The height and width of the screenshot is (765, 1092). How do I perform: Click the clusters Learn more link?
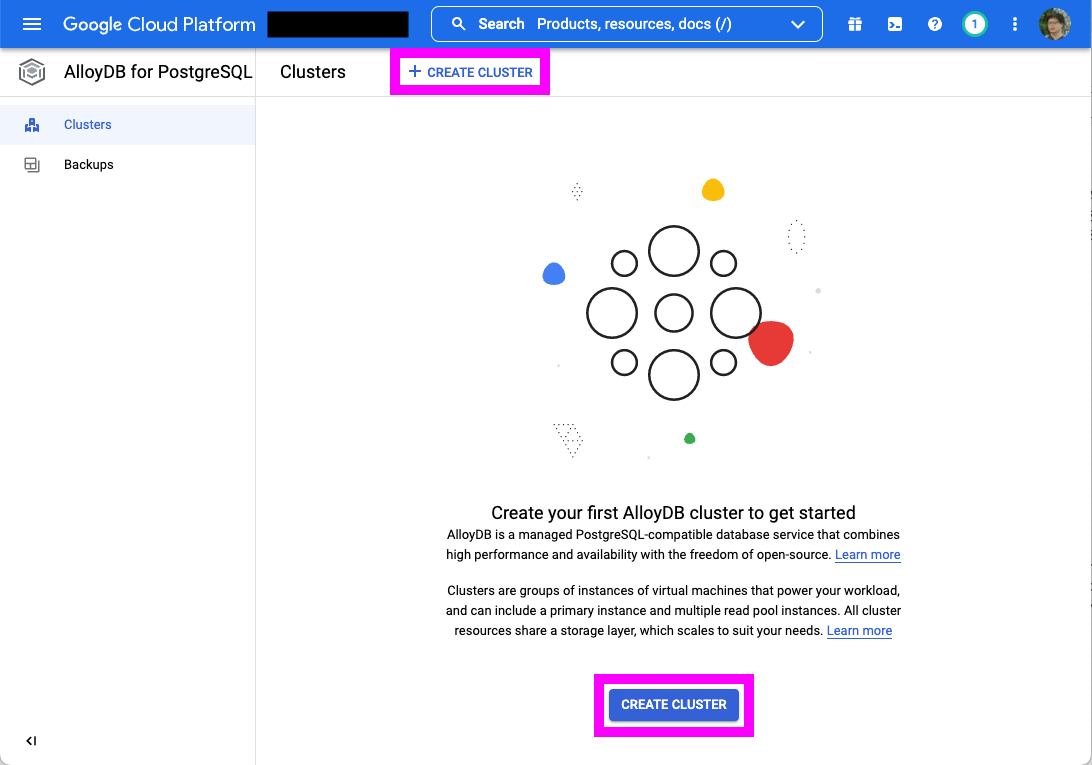click(x=858, y=630)
